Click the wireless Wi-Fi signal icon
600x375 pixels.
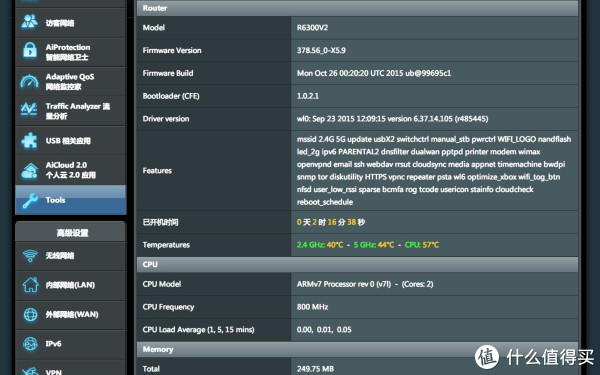coord(30,255)
